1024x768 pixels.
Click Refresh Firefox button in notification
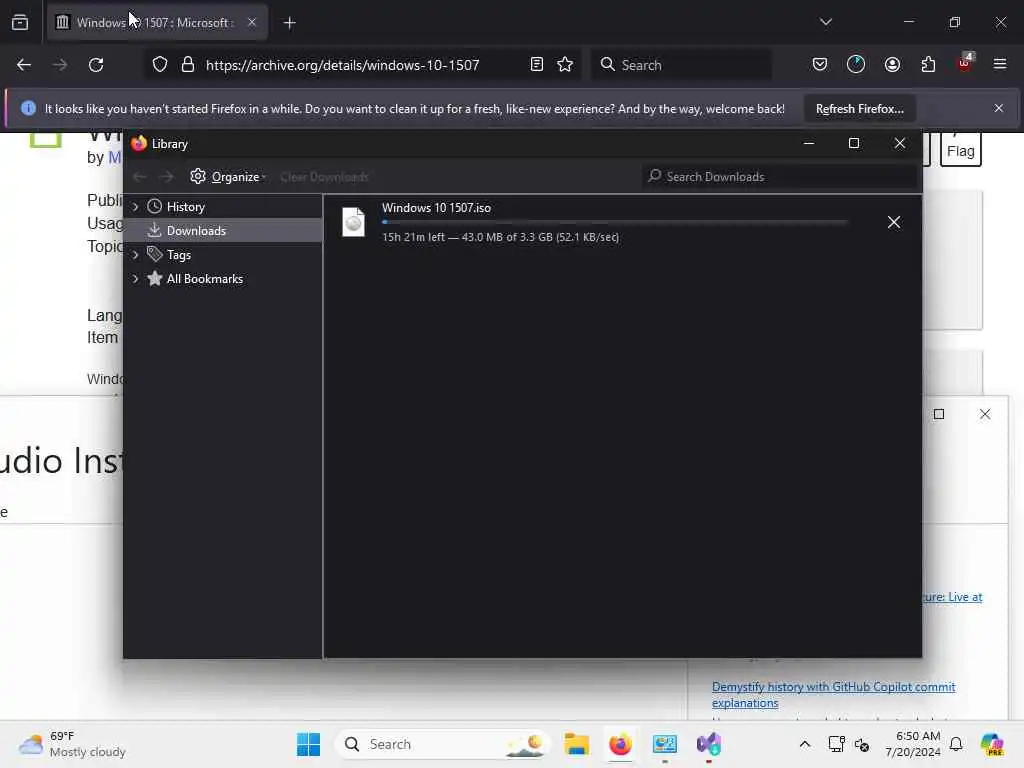[859, 108]
